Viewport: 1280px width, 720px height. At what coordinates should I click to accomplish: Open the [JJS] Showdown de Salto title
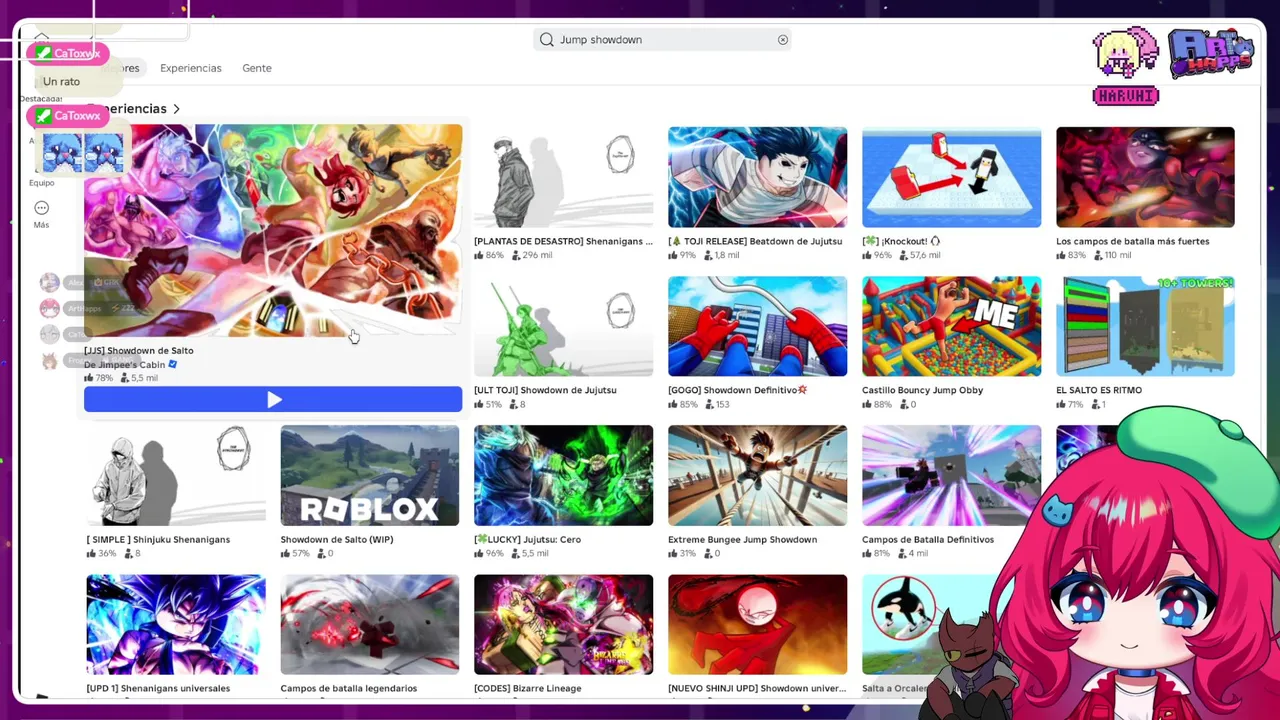click(x=139, y=351)
